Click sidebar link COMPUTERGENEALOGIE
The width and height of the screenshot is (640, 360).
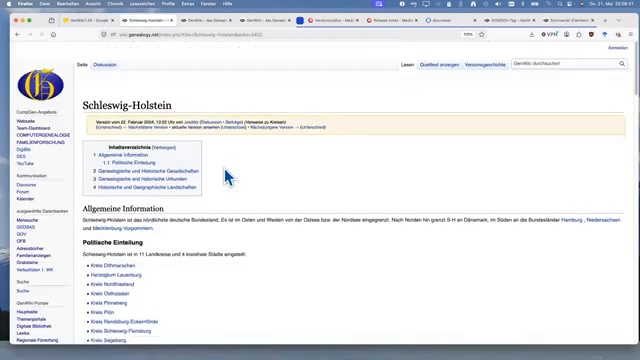pos(43,135)
